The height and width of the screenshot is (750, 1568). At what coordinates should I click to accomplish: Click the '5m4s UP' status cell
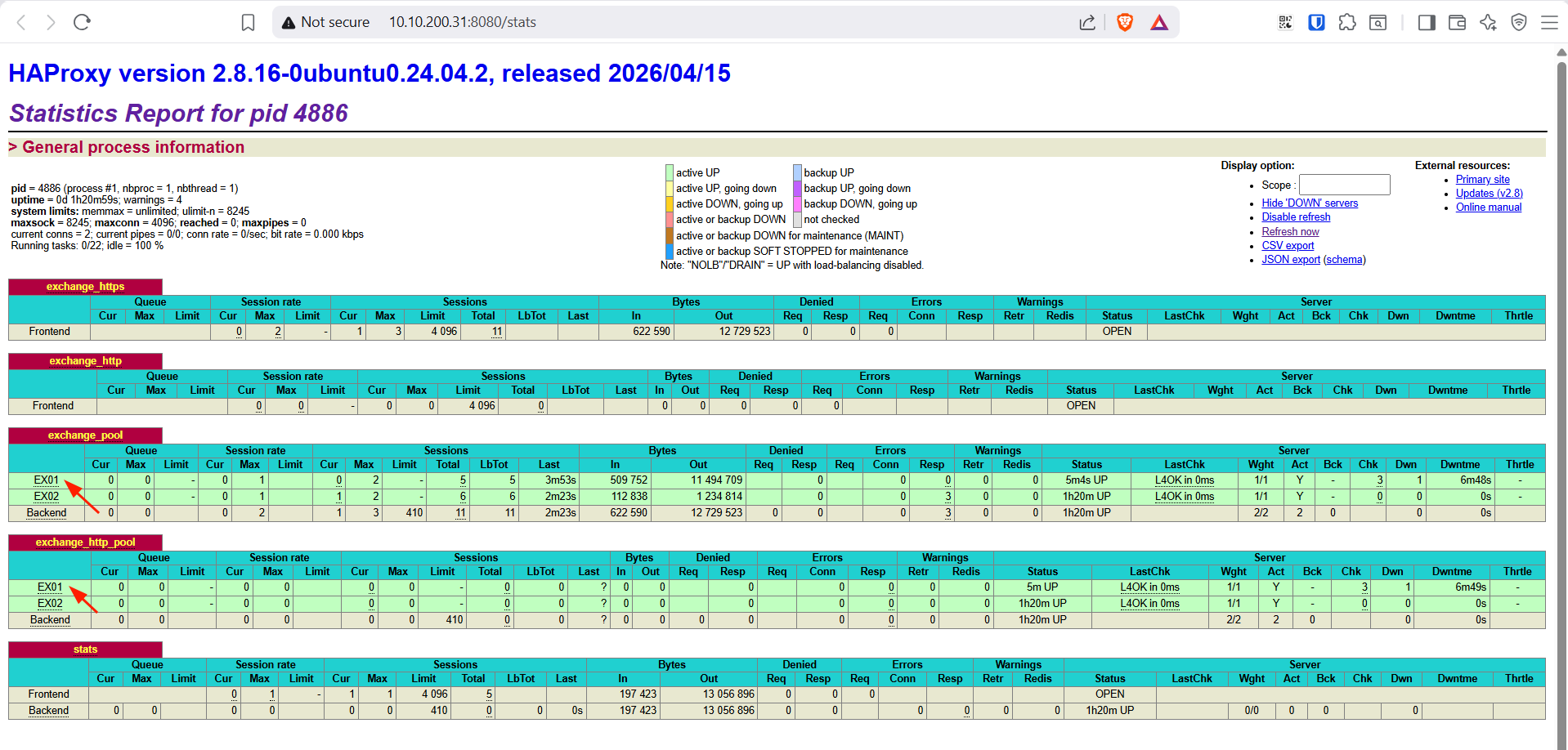tap(1086, 480)
